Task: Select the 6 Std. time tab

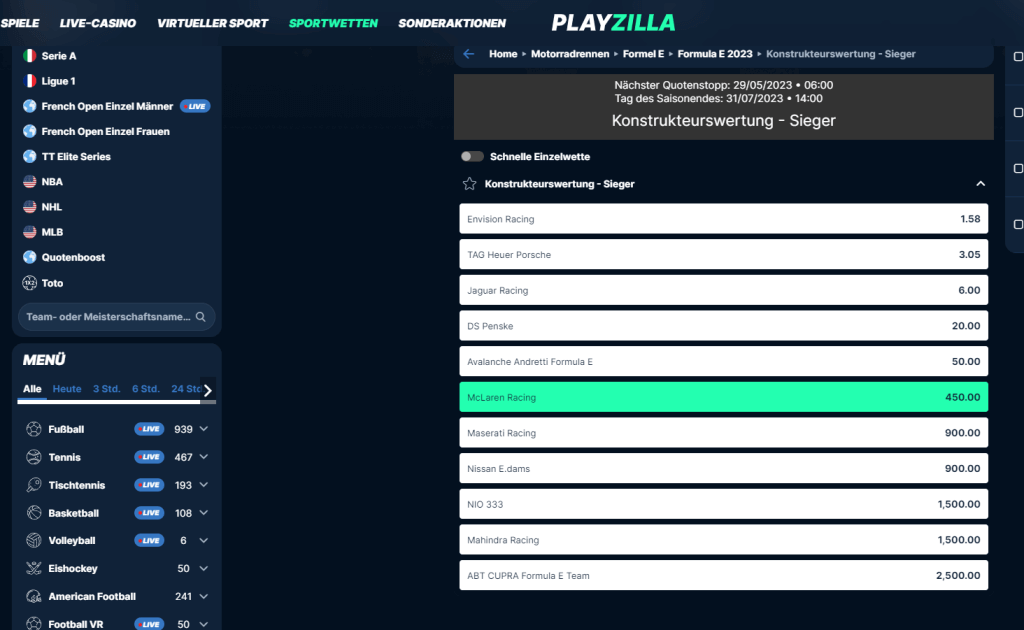Action: tap(146, 388)
